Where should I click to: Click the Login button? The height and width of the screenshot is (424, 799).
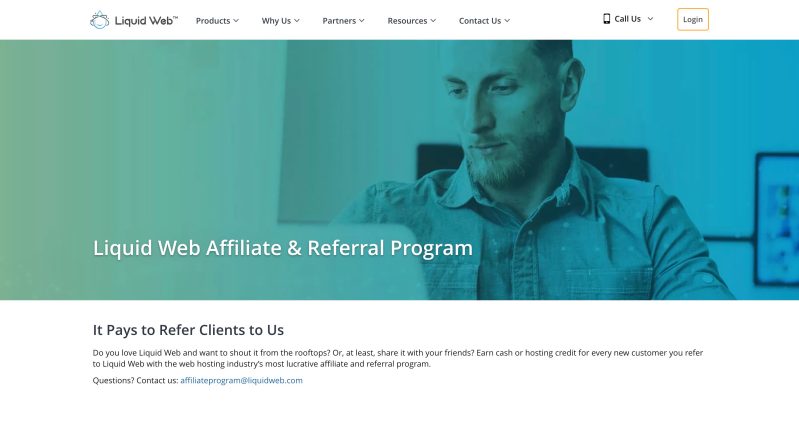pos(693,19)
